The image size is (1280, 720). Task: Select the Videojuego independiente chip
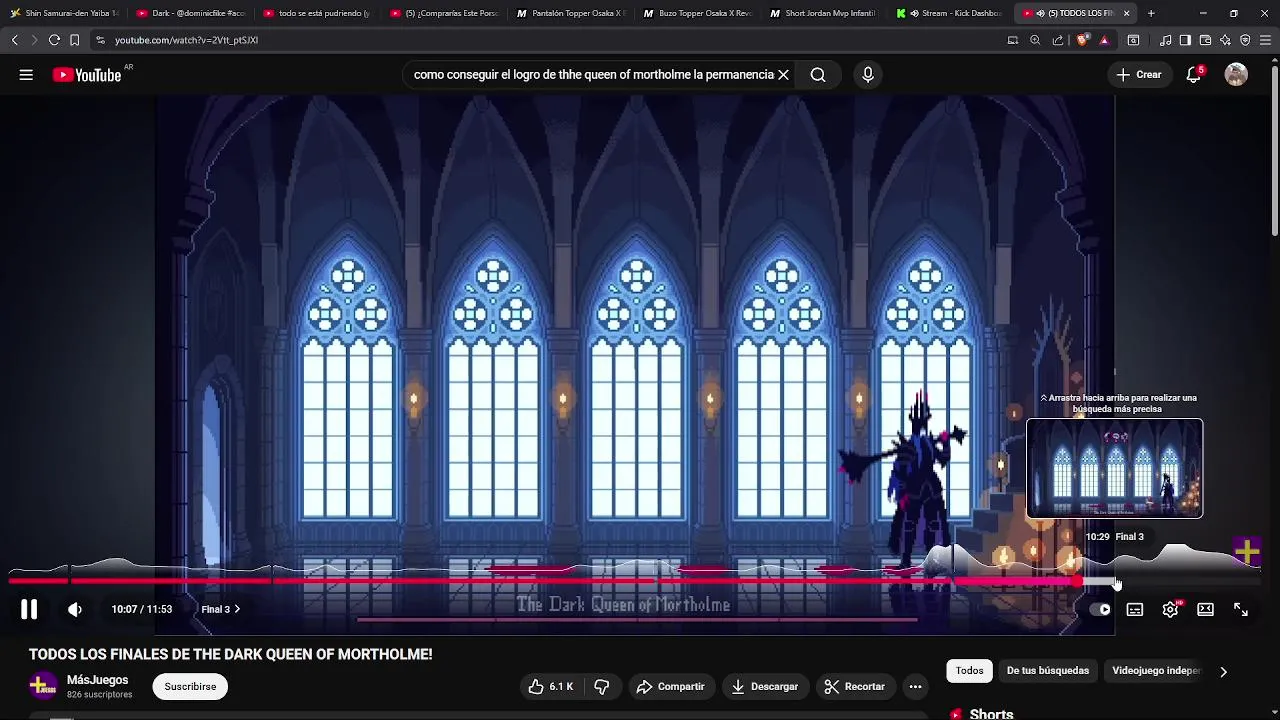(1156, 671)
